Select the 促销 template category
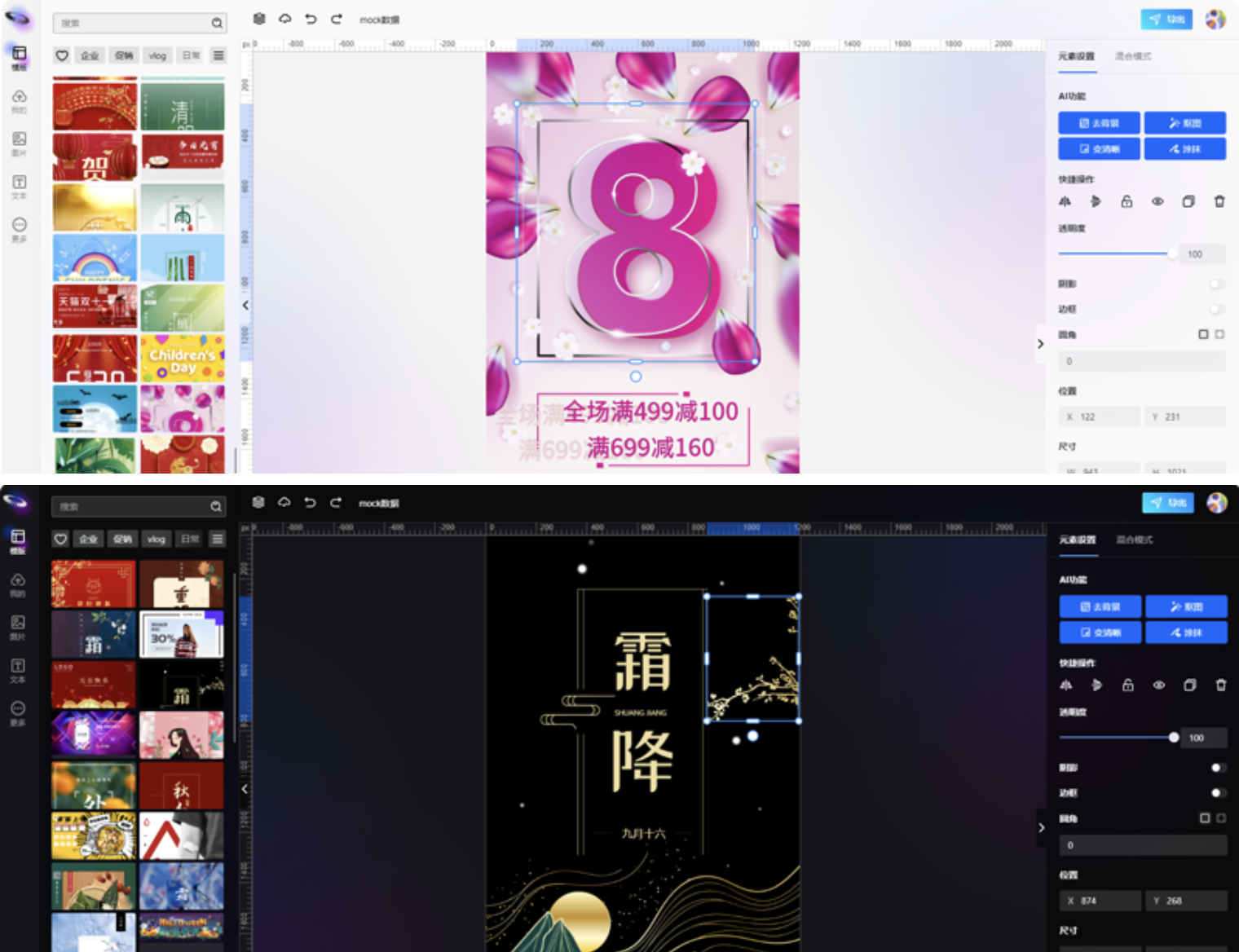The image size is (1239, 952). pyautogui.click(x=124, y=55)
